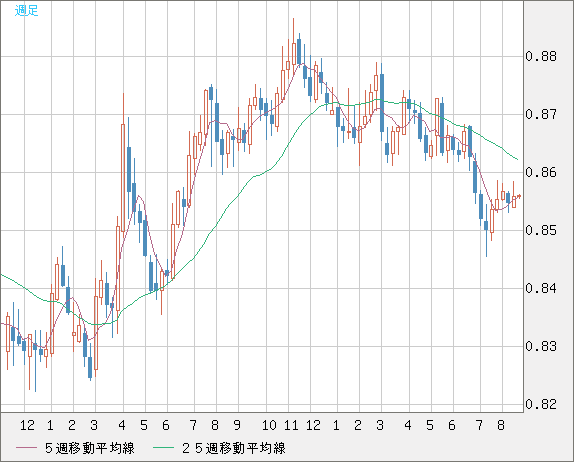The height and width of the screenshot is (462, 574).
Task: Click the 0.86 price level label
Action: click(x=541, y=172)
